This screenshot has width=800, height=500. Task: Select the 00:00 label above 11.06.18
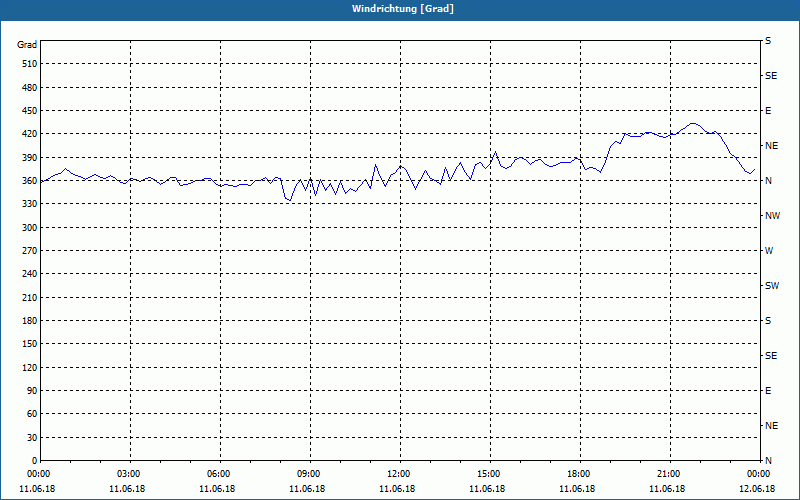pos(39,474)
